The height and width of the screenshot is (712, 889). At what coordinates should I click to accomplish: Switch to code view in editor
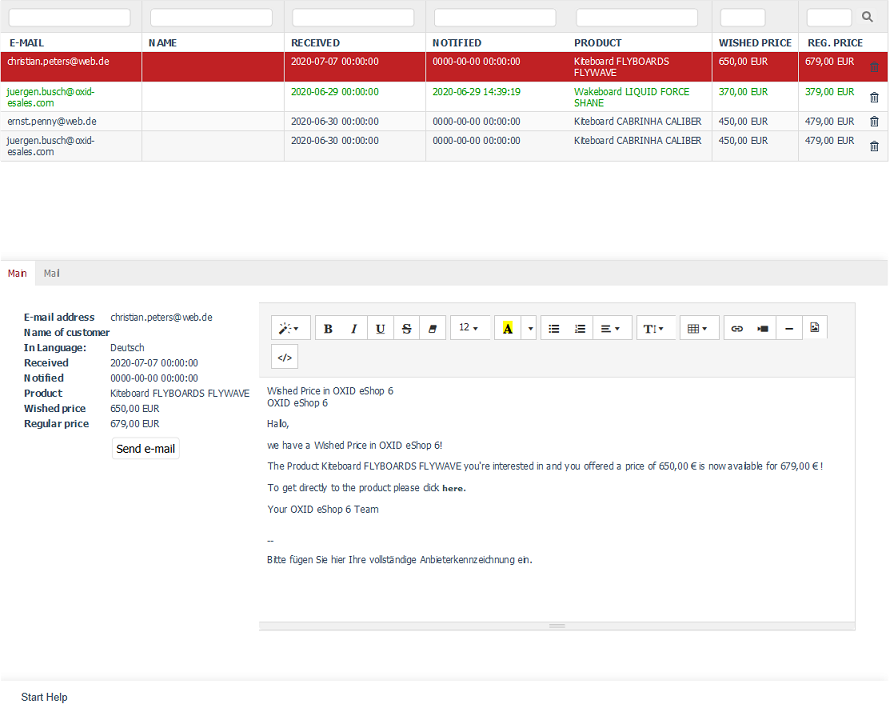click(285, 357)
